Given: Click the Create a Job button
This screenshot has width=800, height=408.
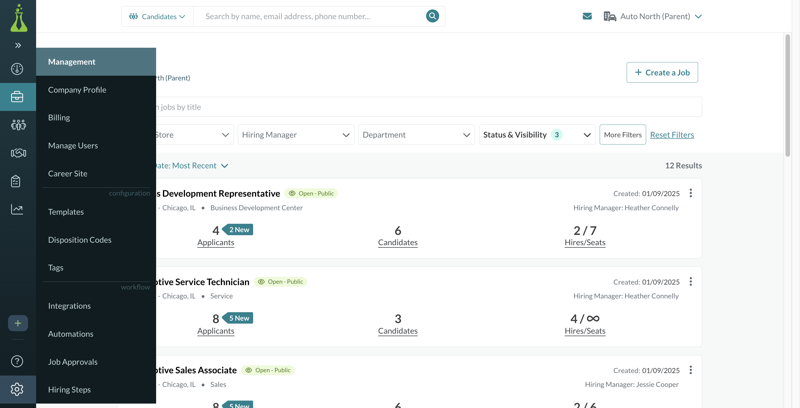Looking at the screenshot, I should pos(662,72).
